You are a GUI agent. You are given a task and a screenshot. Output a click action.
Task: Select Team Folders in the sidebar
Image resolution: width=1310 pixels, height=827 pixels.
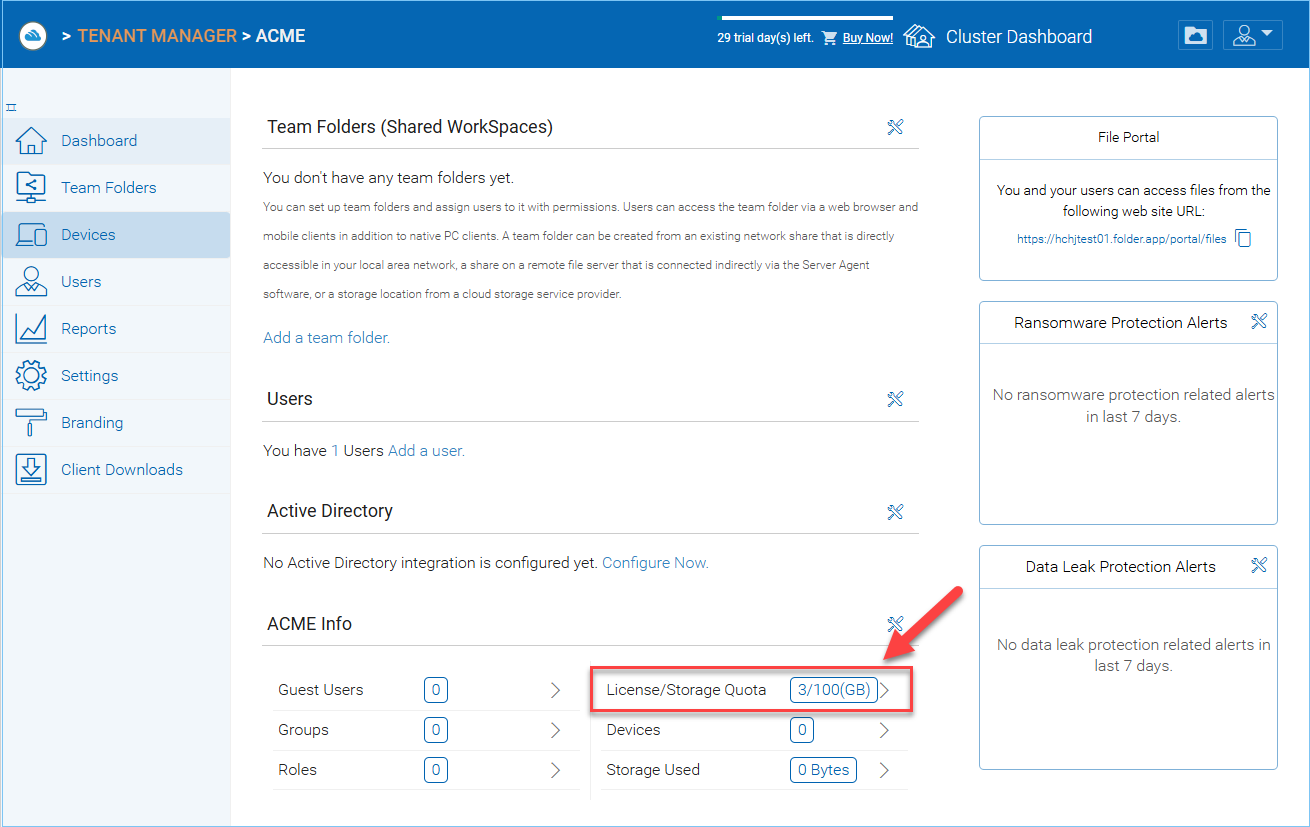tap(116, 188)
